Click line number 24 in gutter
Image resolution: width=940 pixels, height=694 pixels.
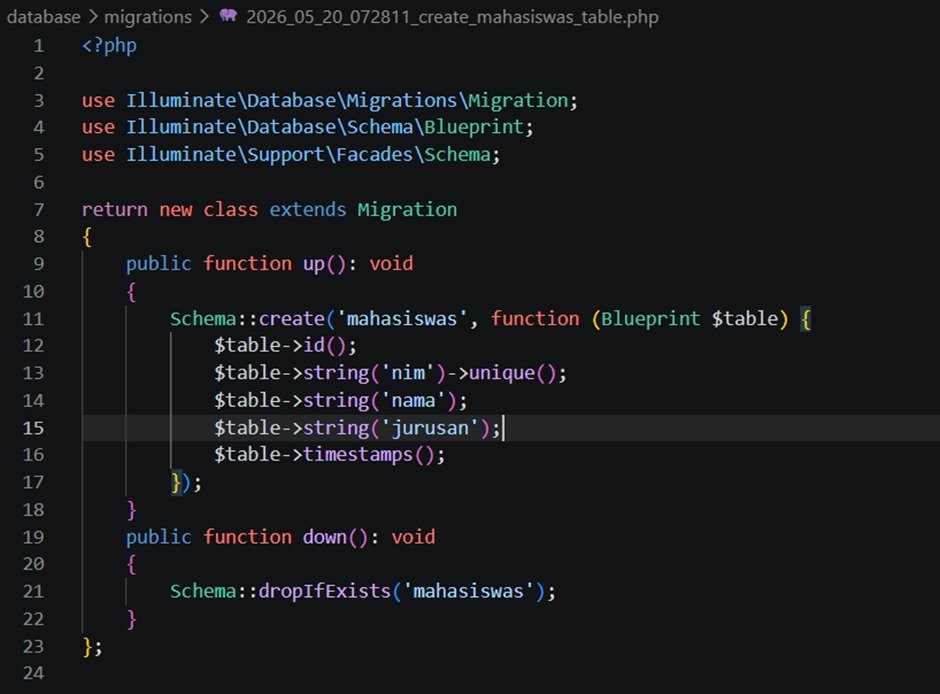(x=33, y=673)
